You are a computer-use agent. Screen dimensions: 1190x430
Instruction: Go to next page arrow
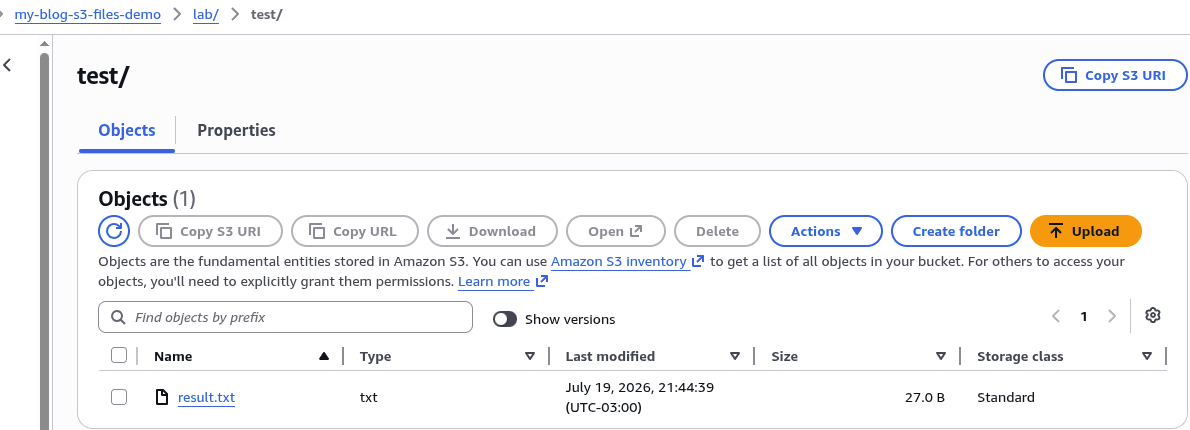click(1112, 316)
